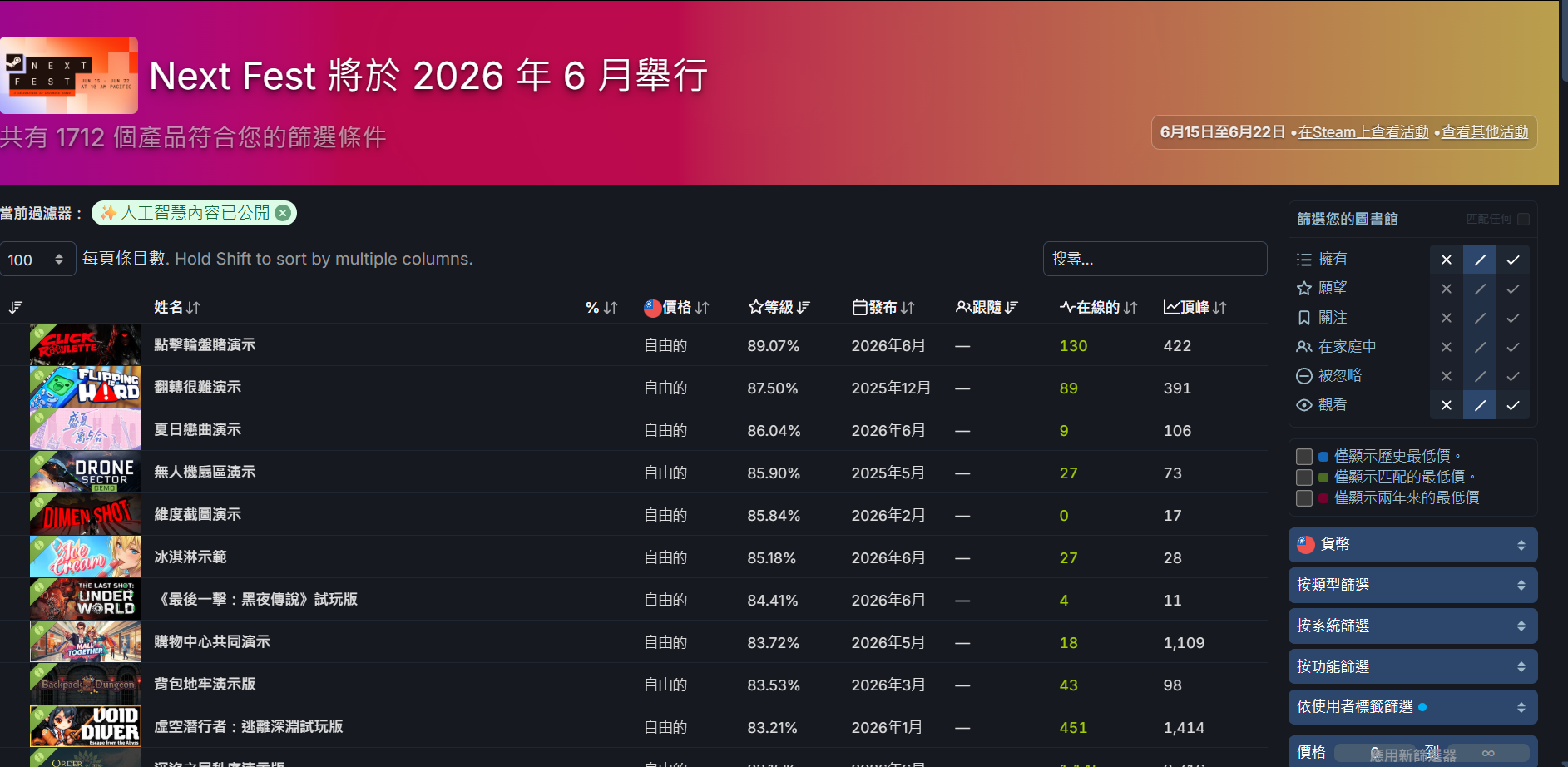The width and height of the screenshot is (1568, 767).
Task: Click Void Diver game thumbnail
Action: [x=86, y=726]
